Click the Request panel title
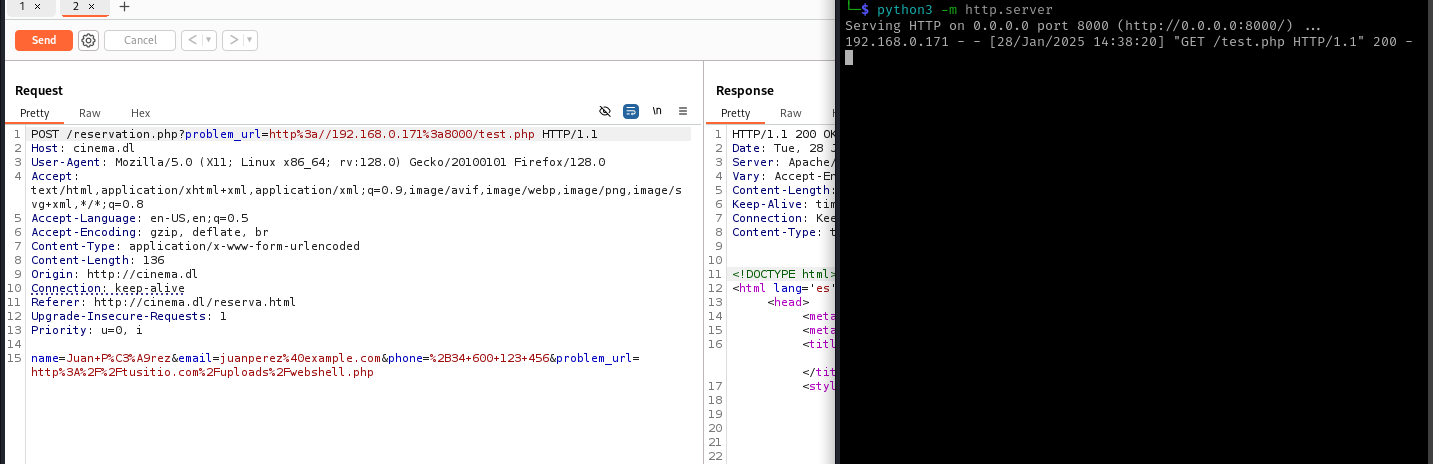Viewport: 1433px width, 464px height. (39, 91)
